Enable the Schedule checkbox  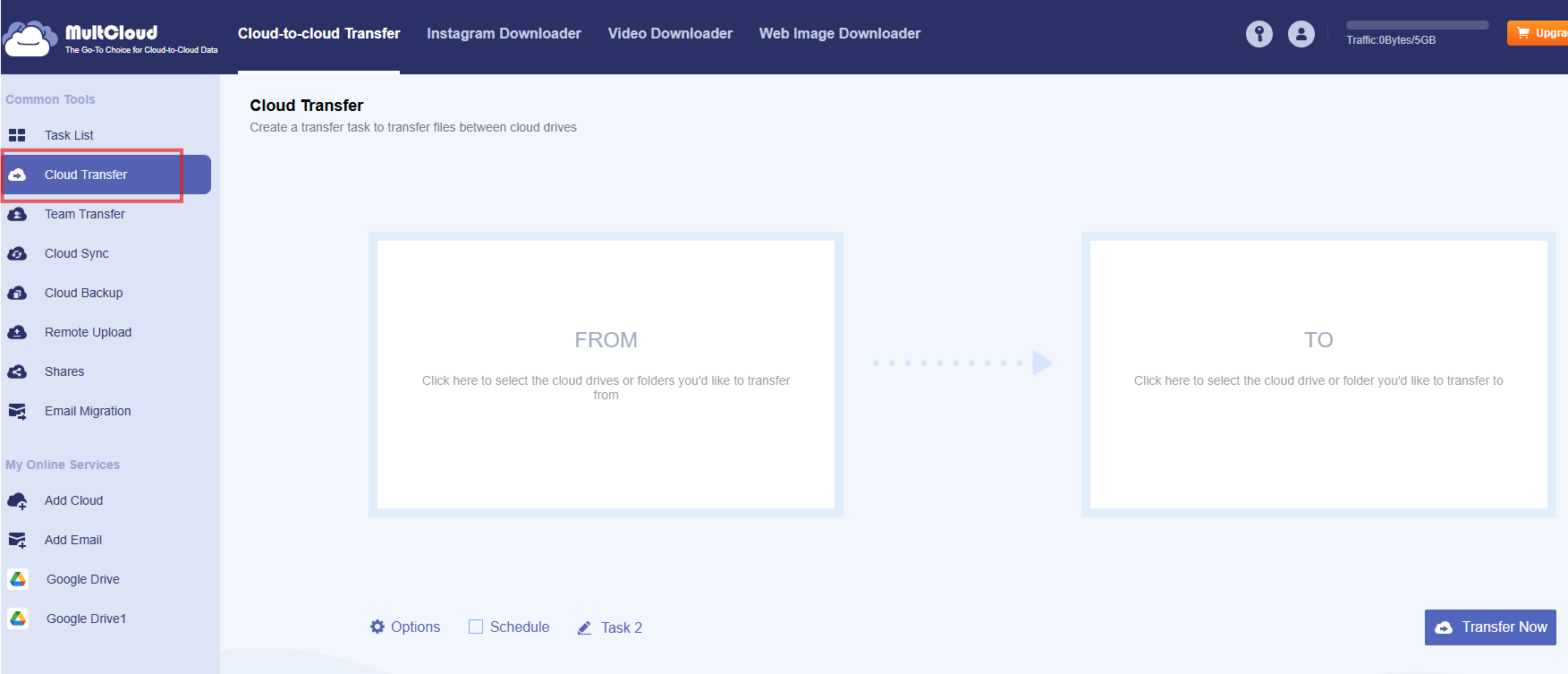tap(476, 627)
